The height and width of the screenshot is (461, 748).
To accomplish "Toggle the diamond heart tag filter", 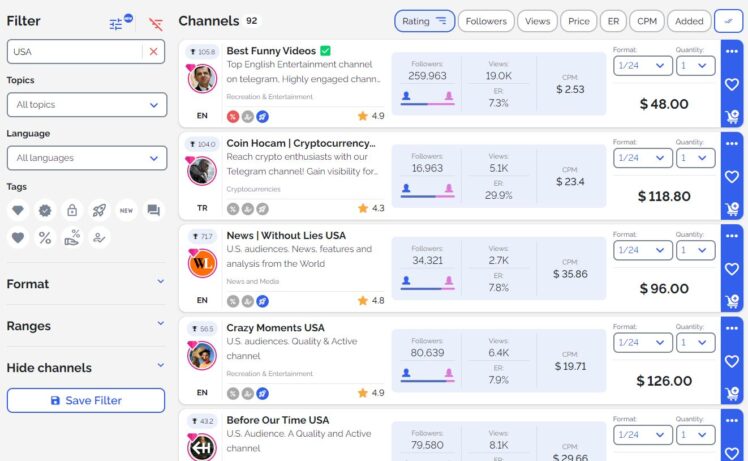I will click(18, 210).
